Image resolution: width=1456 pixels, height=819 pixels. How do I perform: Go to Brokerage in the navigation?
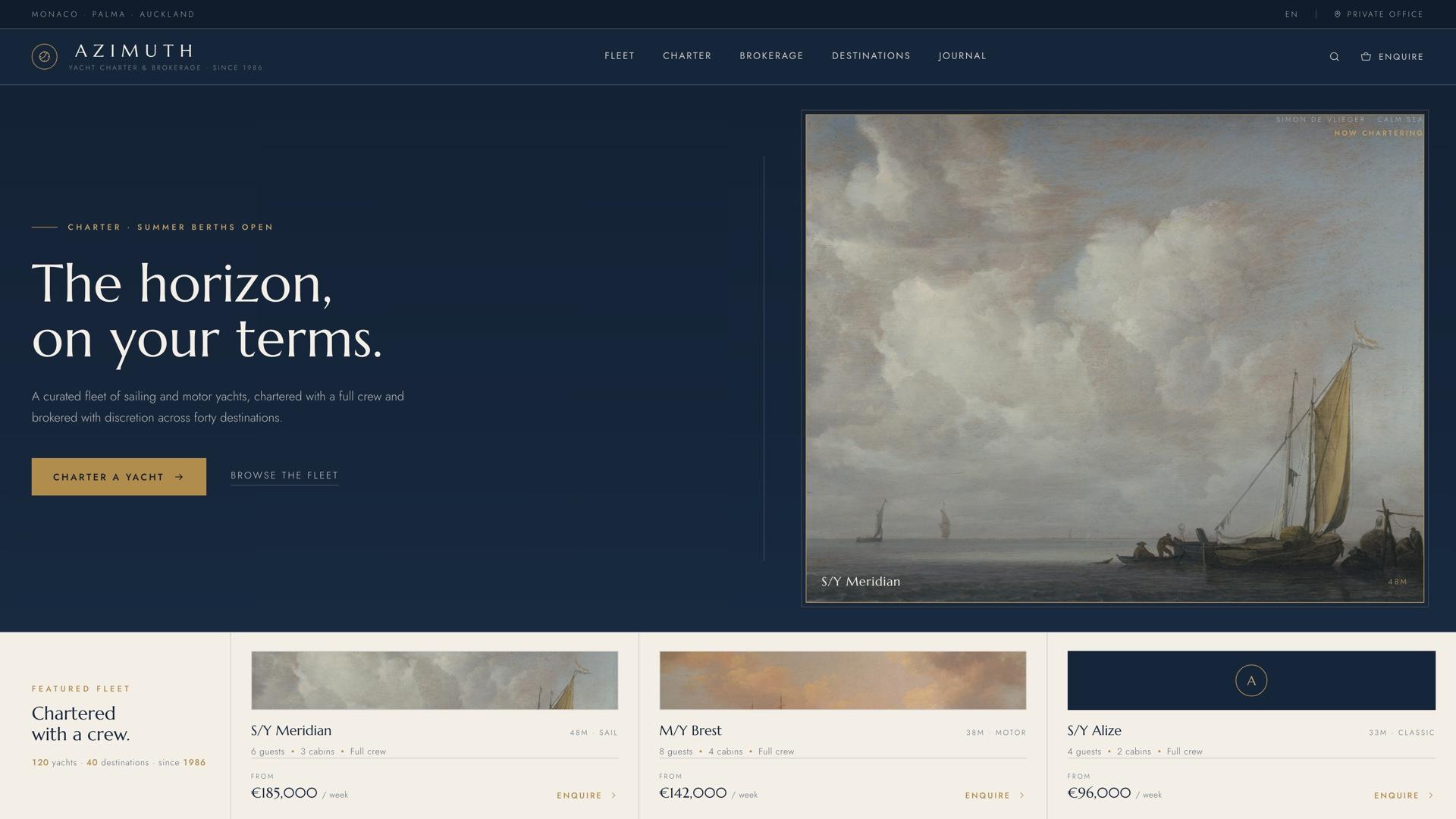(771, 56)
